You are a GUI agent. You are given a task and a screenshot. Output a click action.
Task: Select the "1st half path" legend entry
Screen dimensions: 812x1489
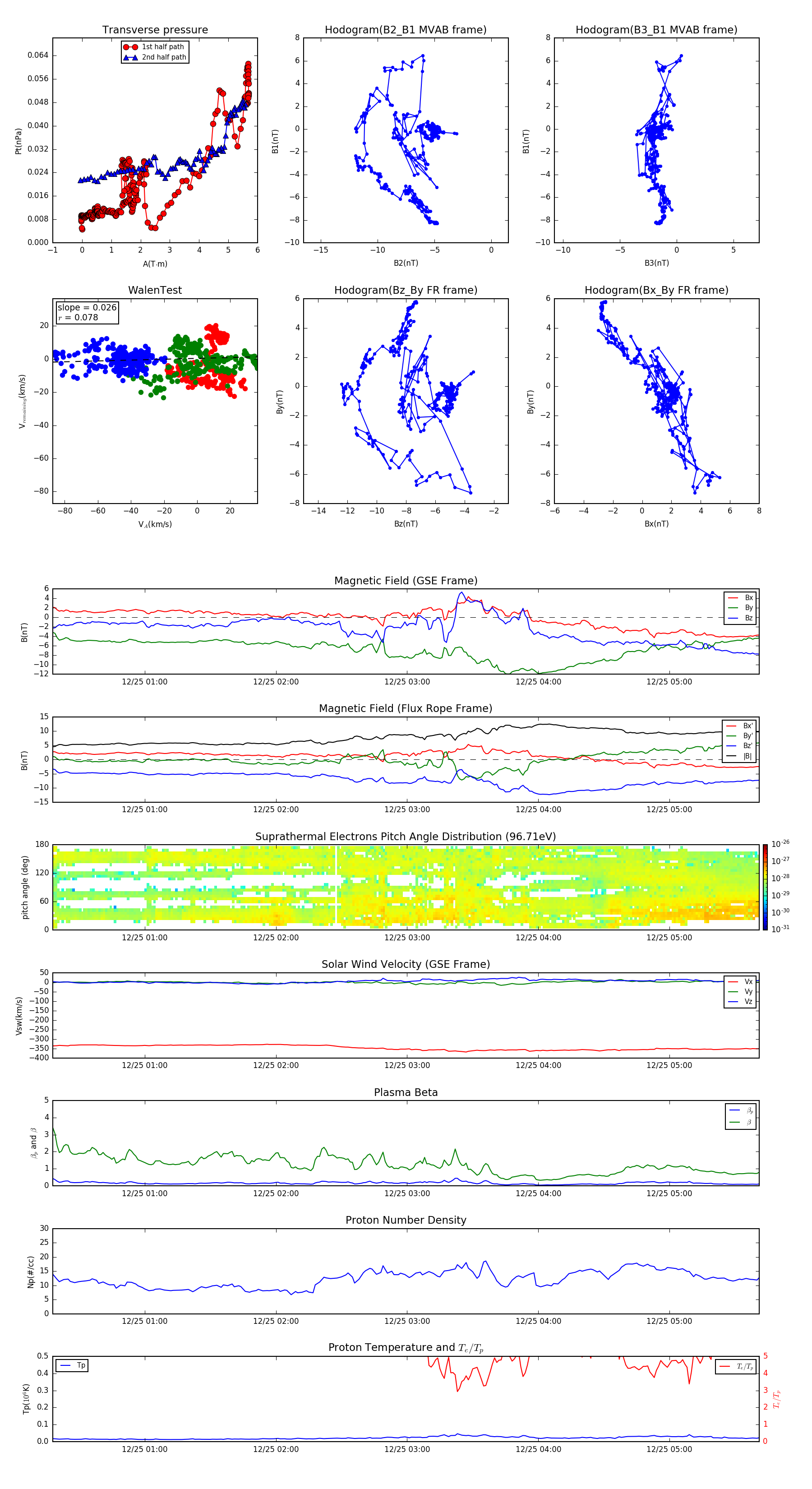tap(155, 47)
